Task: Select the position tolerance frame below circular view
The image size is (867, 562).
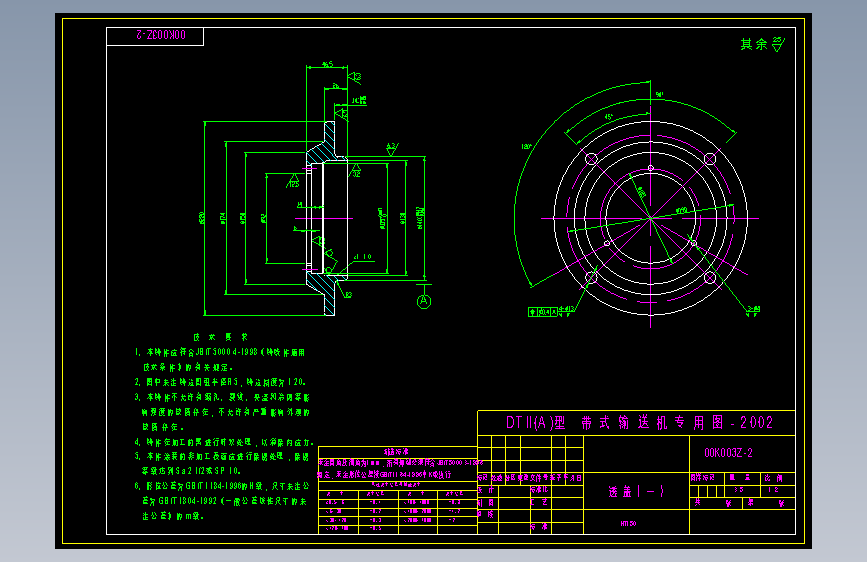Action: pyautogui.click(x=543, y=312)
